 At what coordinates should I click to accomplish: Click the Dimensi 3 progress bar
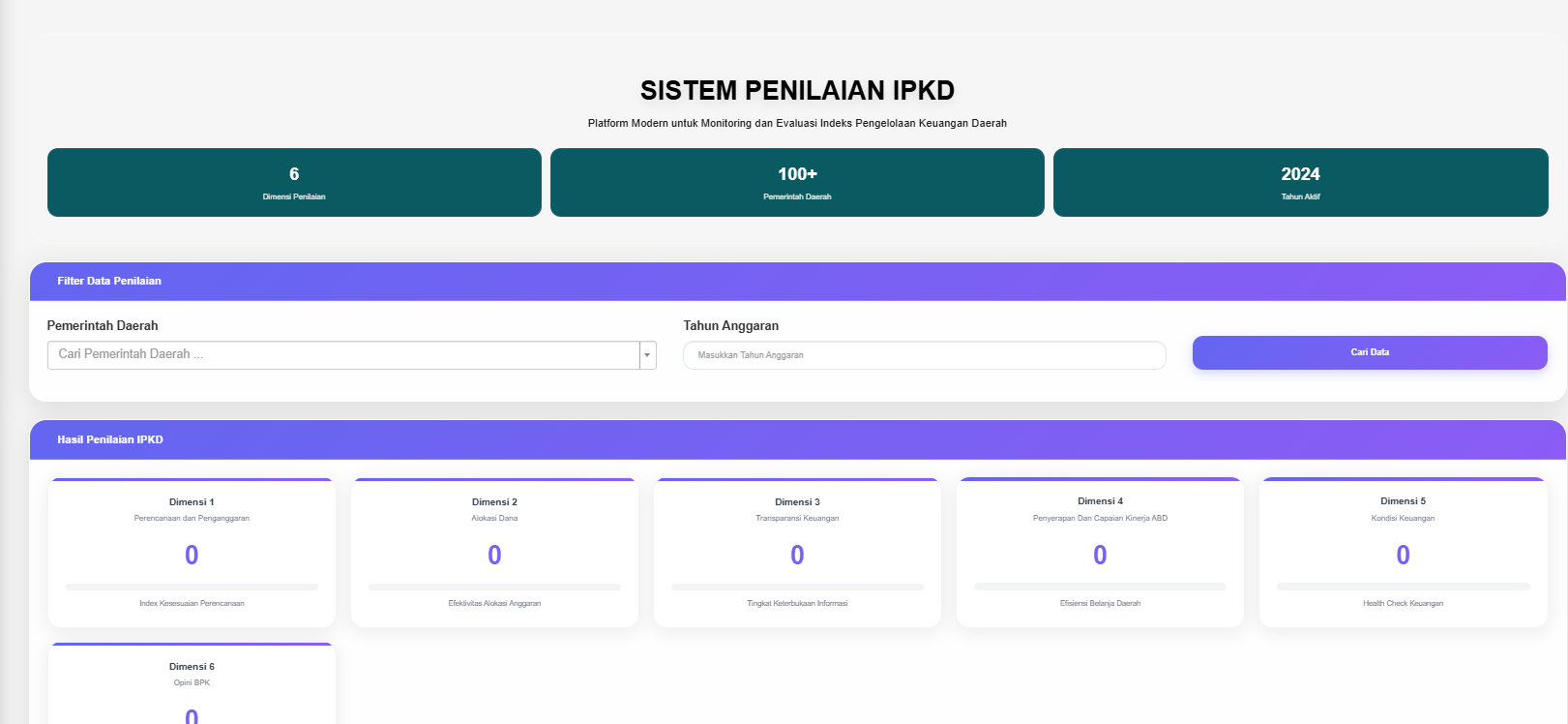coord(797,587)
